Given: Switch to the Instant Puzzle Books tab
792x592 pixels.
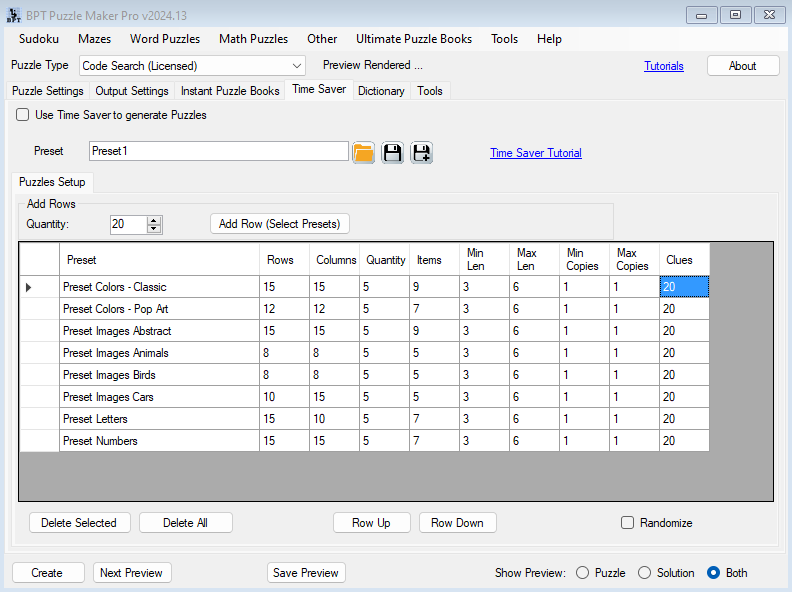Looking at the screenshot, I should (230, 91).
